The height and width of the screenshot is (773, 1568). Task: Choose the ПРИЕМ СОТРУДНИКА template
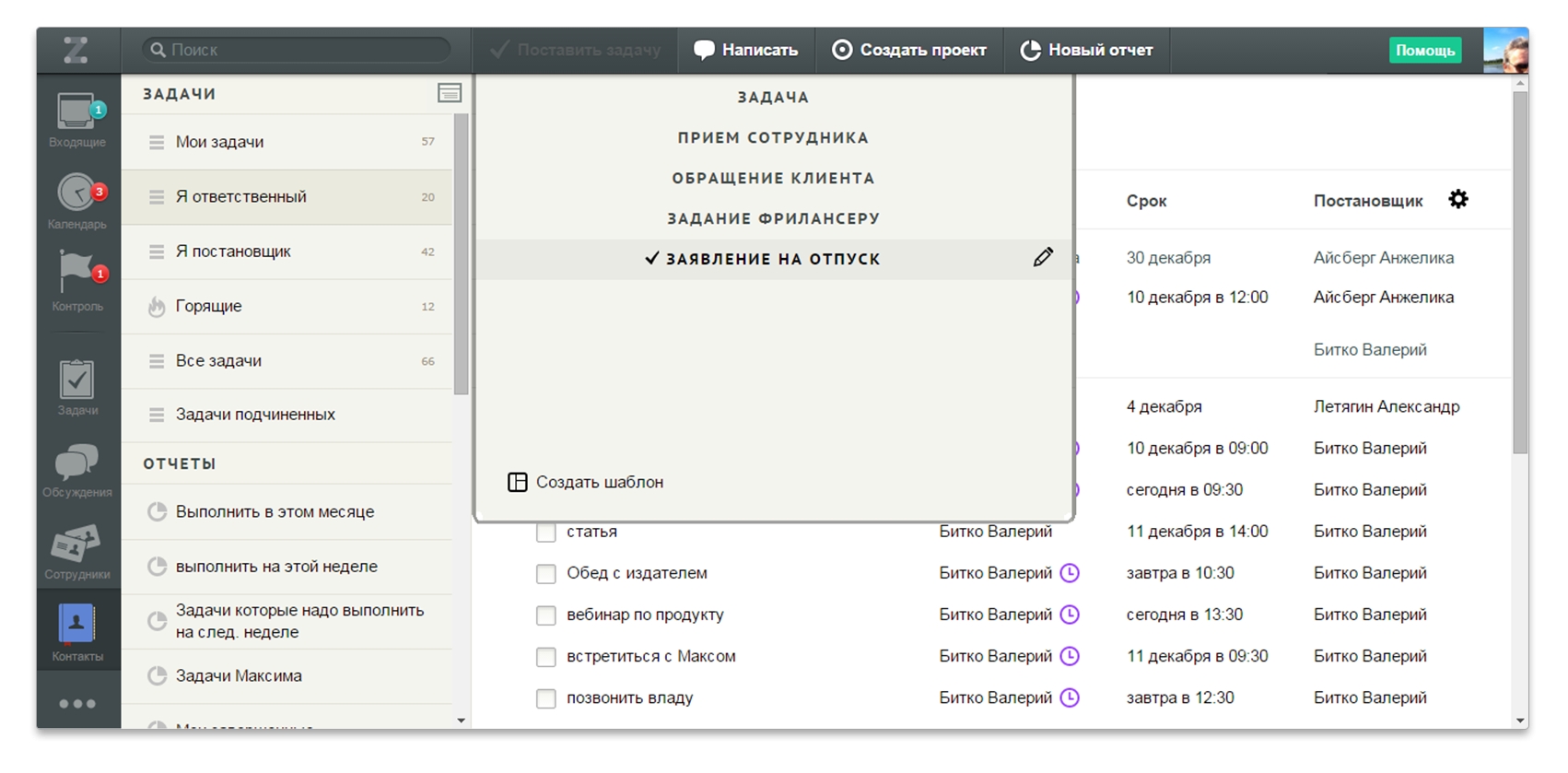[x=773, y=137]
